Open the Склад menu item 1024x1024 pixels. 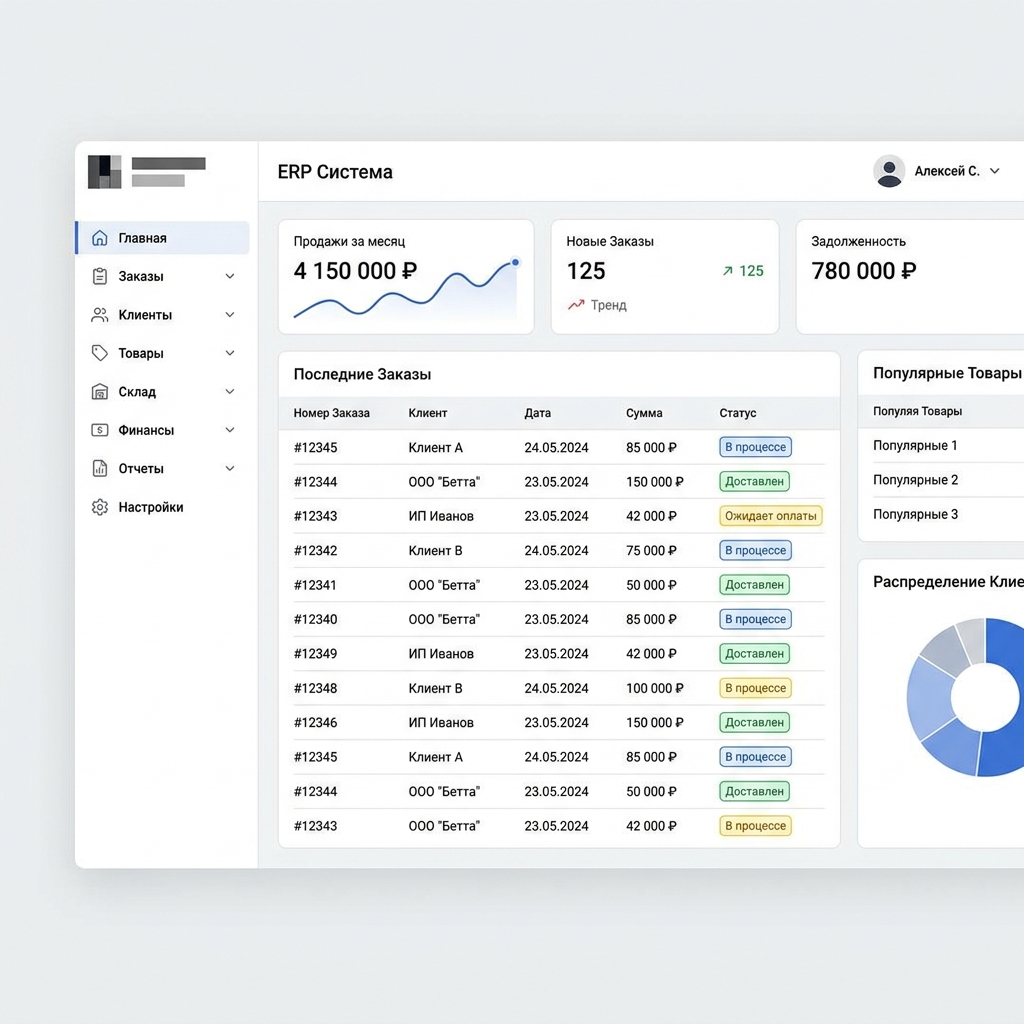click(163, 392)
